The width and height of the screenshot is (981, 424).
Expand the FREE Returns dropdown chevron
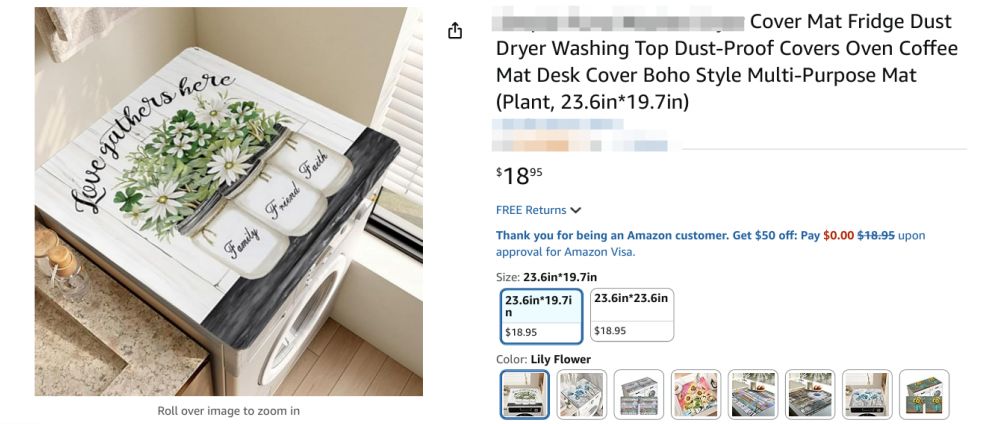[576, 211]
